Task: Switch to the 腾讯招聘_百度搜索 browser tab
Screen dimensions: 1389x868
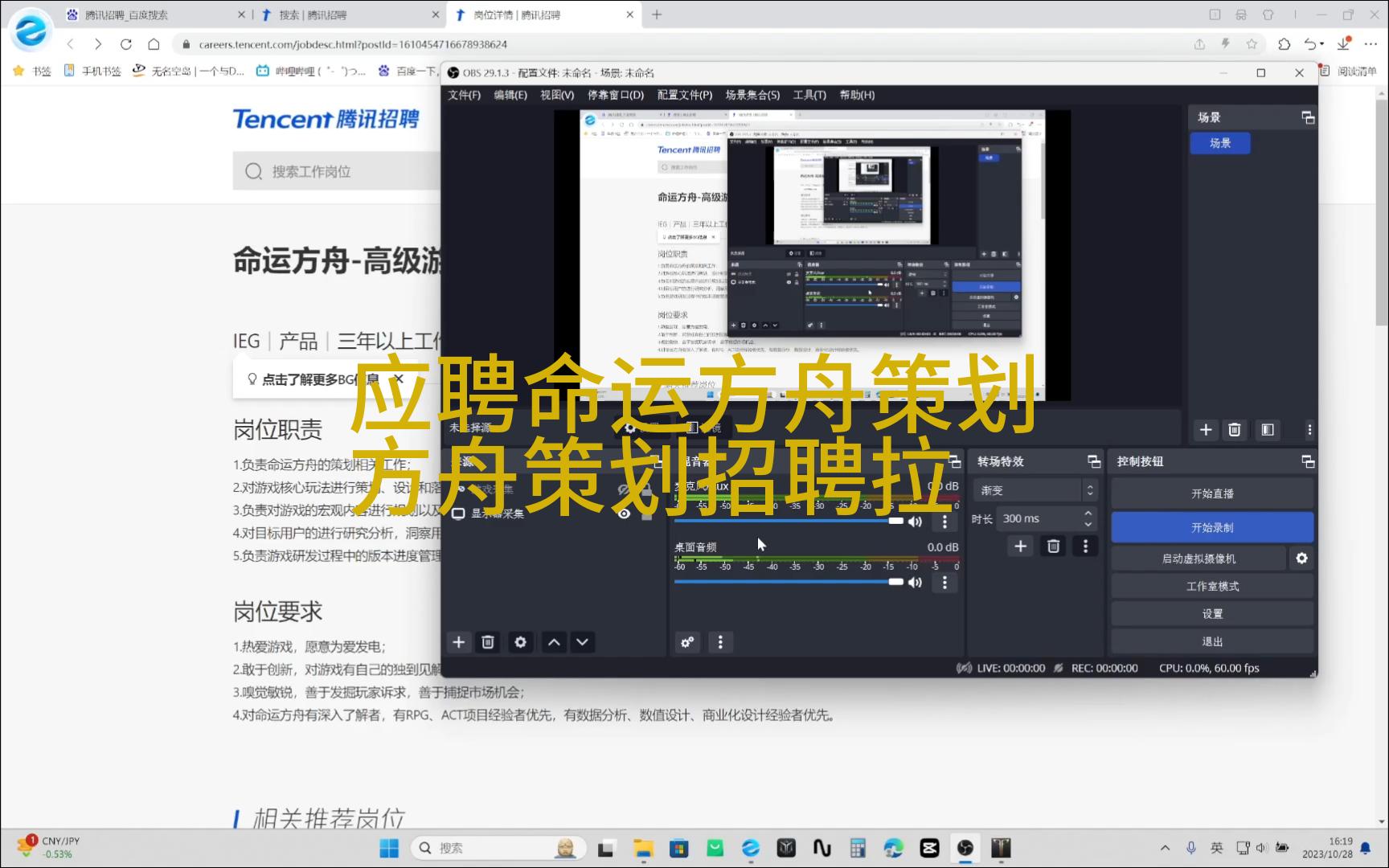Action: point(153,14)
